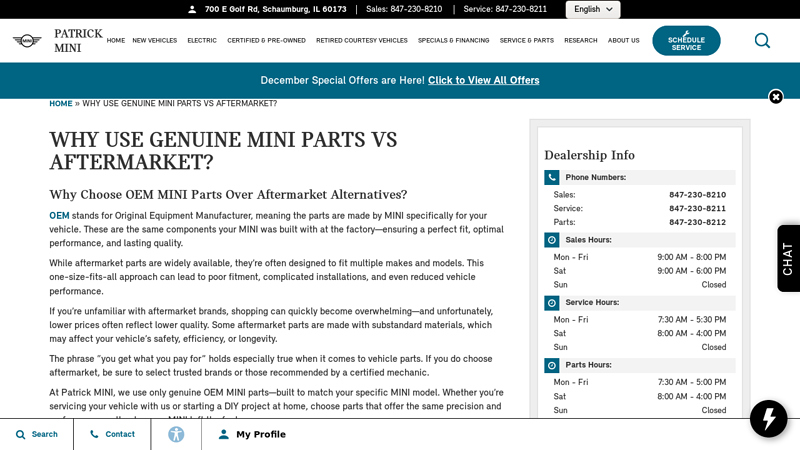Image resolution: width=800 pixels, height=450 pixels.
Task: Click the clock icon beside Parts Hours
Action: pyautogui.click(x=552, y=365)
